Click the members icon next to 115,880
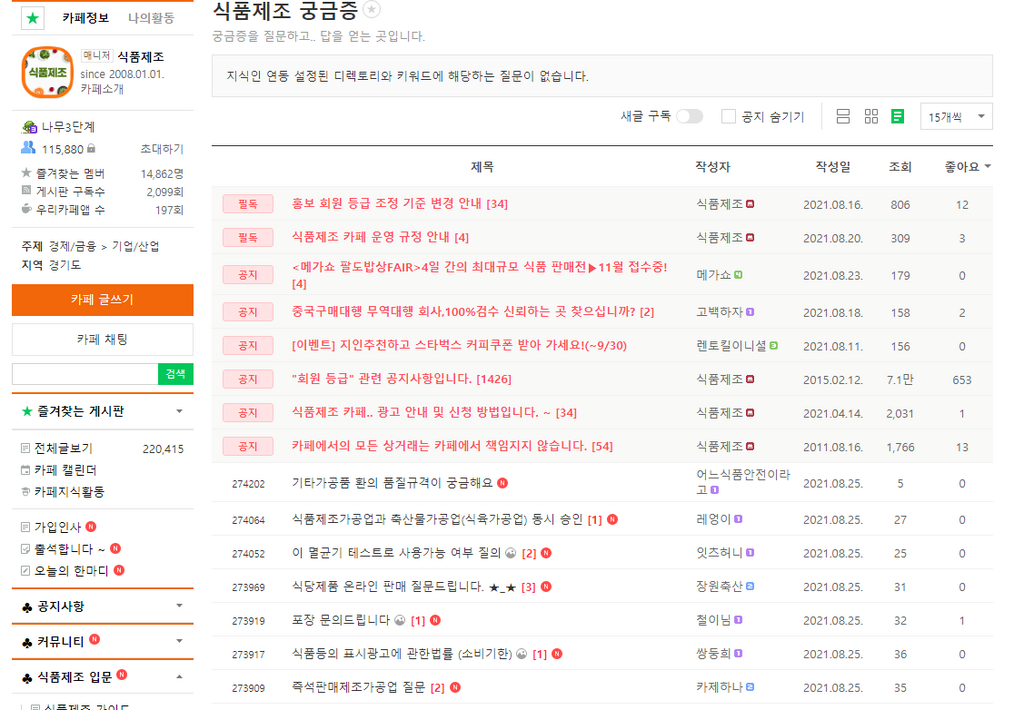This screenshot has width=1024, height=710. pos(28,148)
